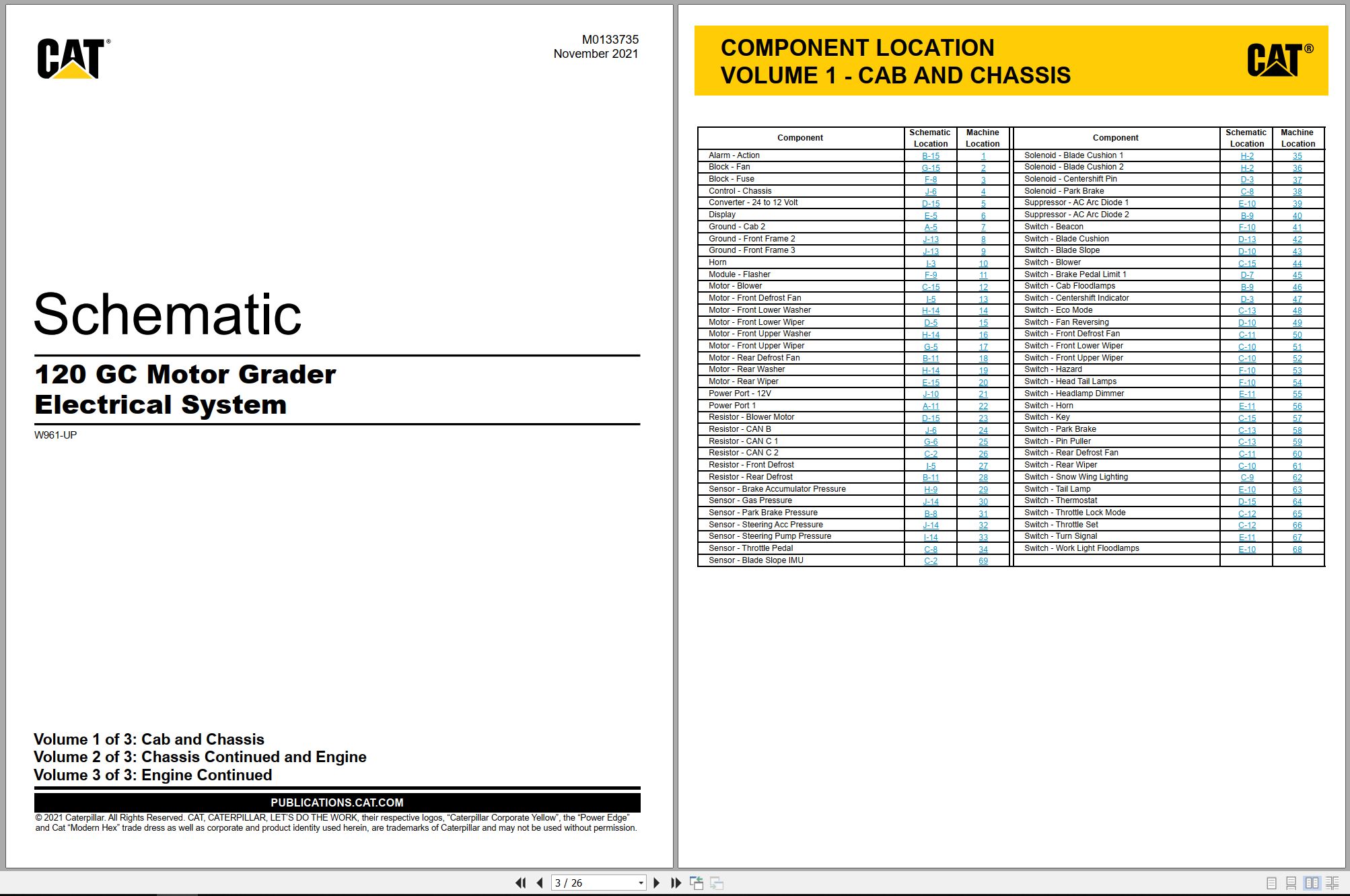This screenshot has width=1350, height=896.
Task: Select the text 'Volume 2 of 3: Chassis Continued and Engine'
Action: point(200,757)
